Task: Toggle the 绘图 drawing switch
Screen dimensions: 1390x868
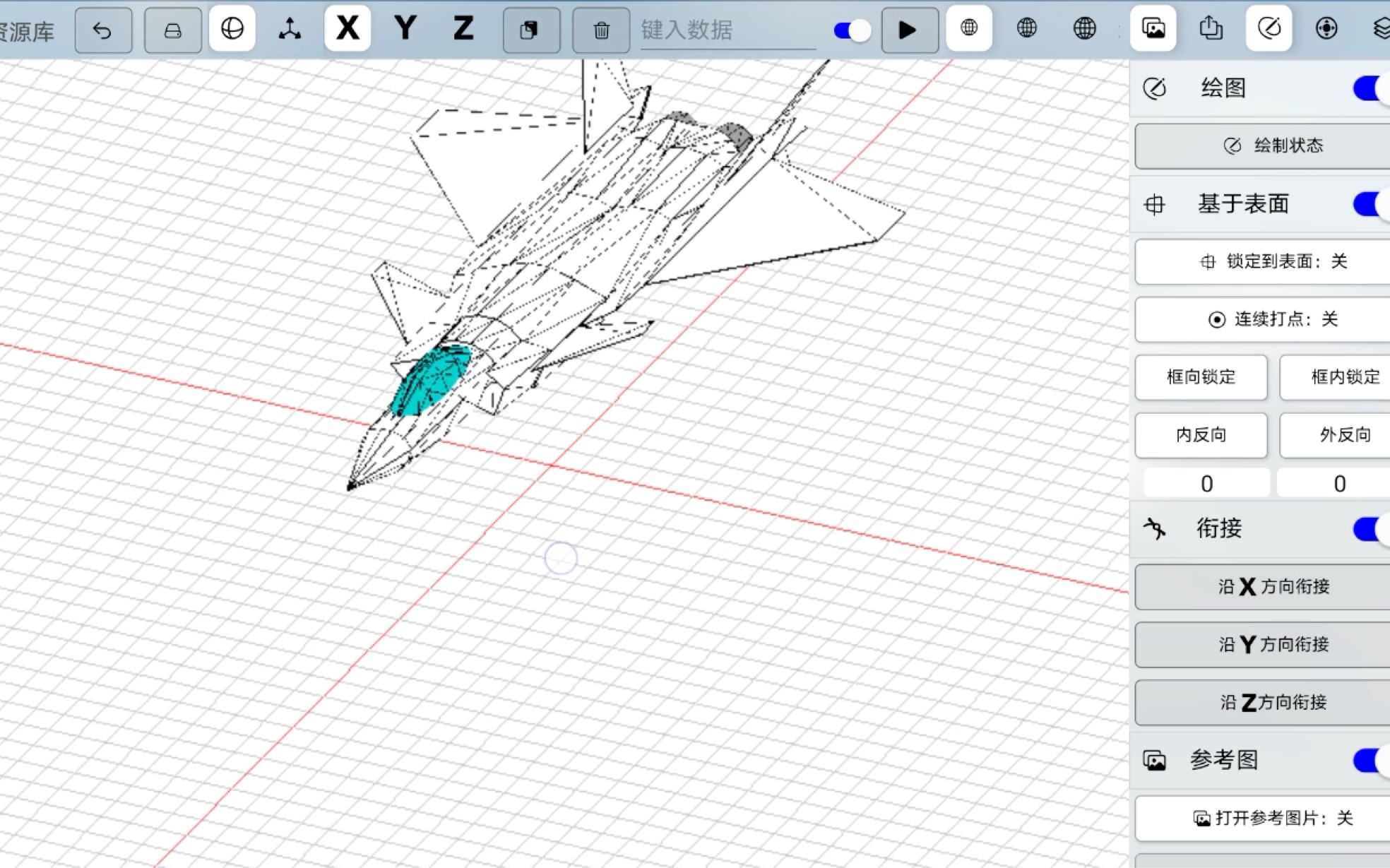Action: tap(1370, 88)
